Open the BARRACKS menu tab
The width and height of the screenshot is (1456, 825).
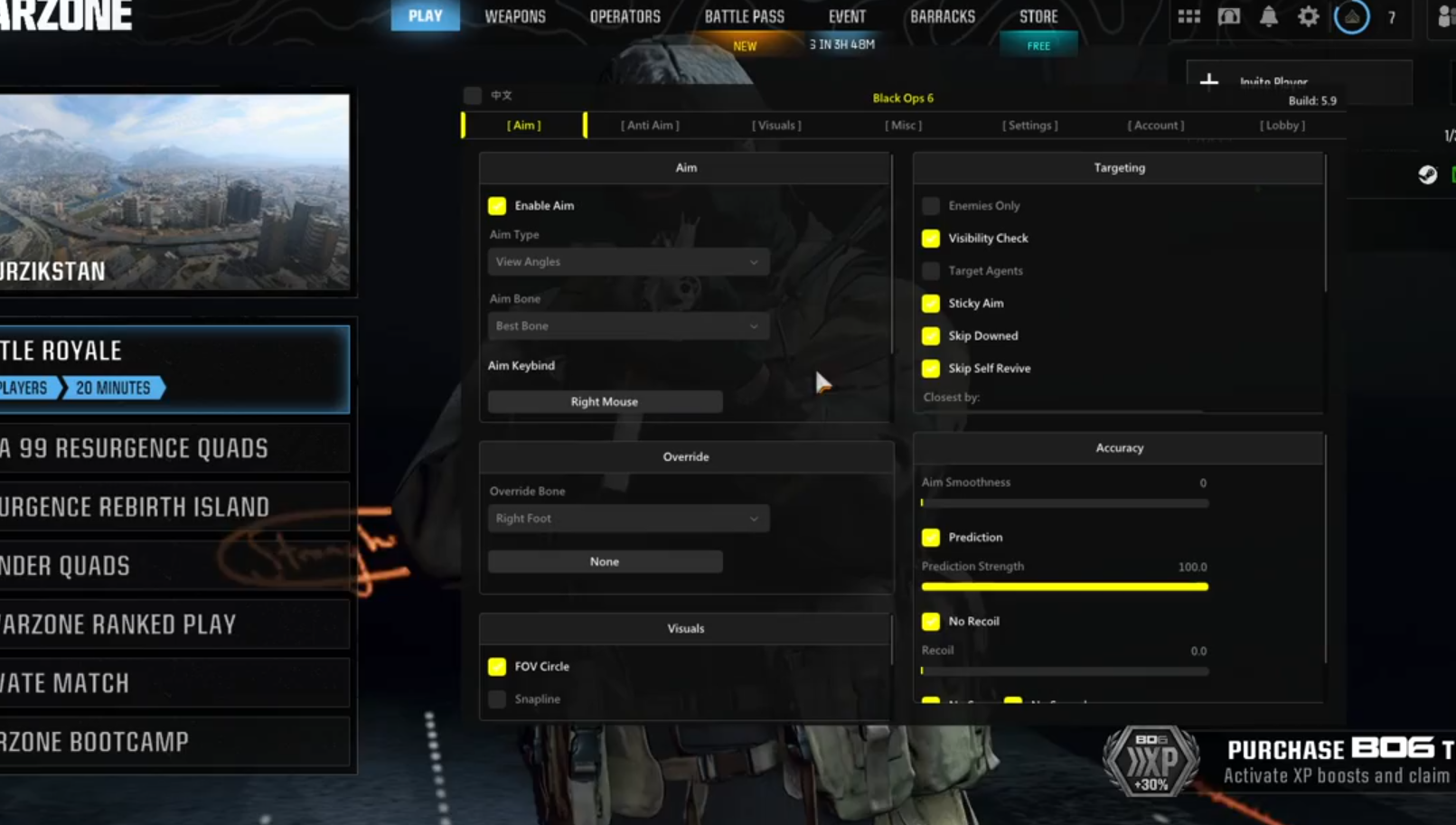click(x=943, y=16)
